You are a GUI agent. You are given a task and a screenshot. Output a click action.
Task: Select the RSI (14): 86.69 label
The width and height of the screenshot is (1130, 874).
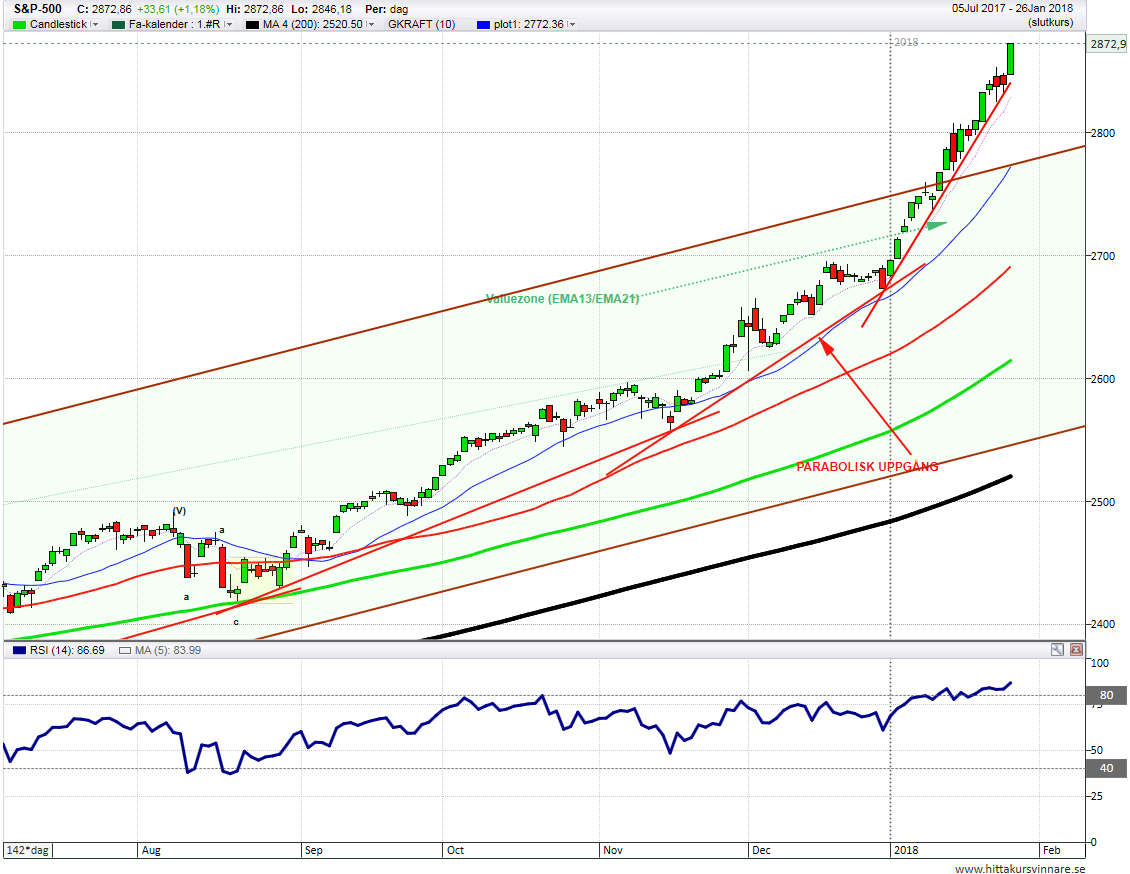point(67,650)
